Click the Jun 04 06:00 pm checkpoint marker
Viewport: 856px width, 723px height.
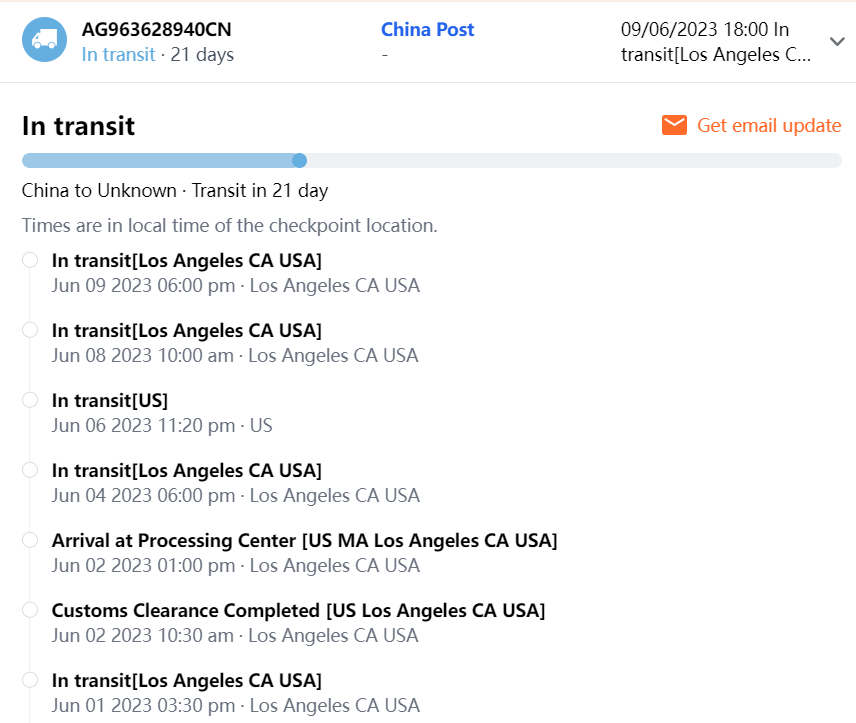pos(30,470)
